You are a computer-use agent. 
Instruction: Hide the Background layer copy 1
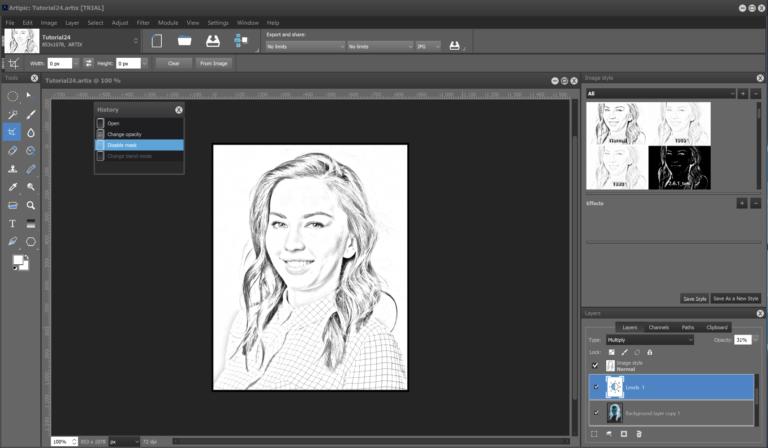[596, 413]
